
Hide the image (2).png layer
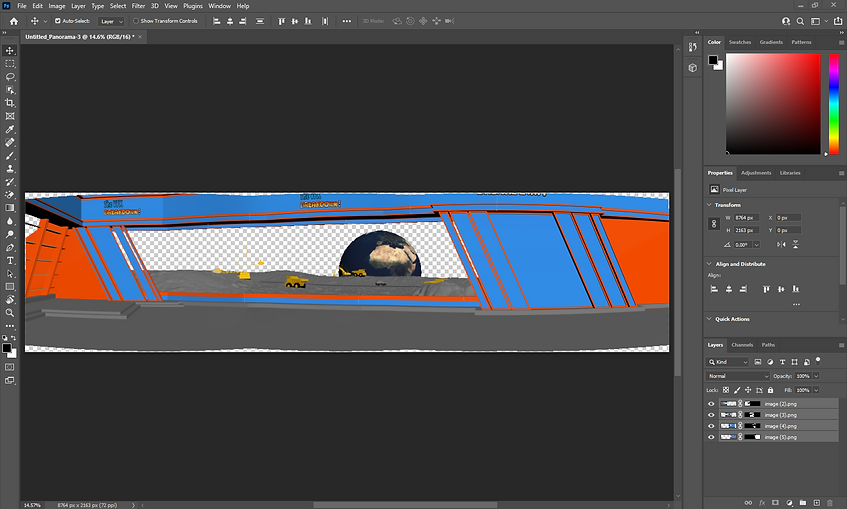712,403
